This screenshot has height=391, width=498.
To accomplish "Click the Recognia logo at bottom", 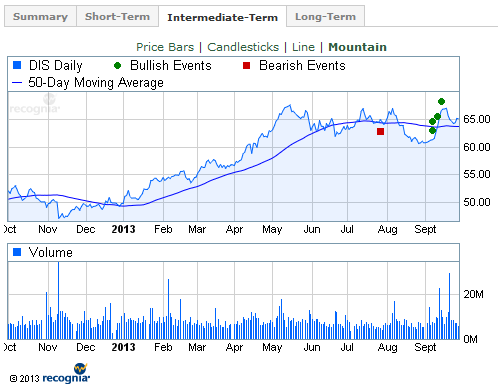I will pos(66,374).
